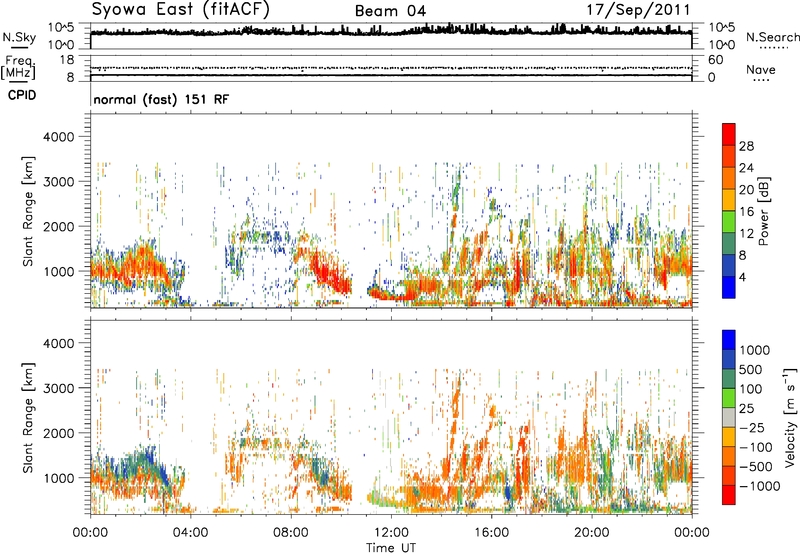
Task: Click the 'normal (fast) 151 RF' text
Action: 161,99
